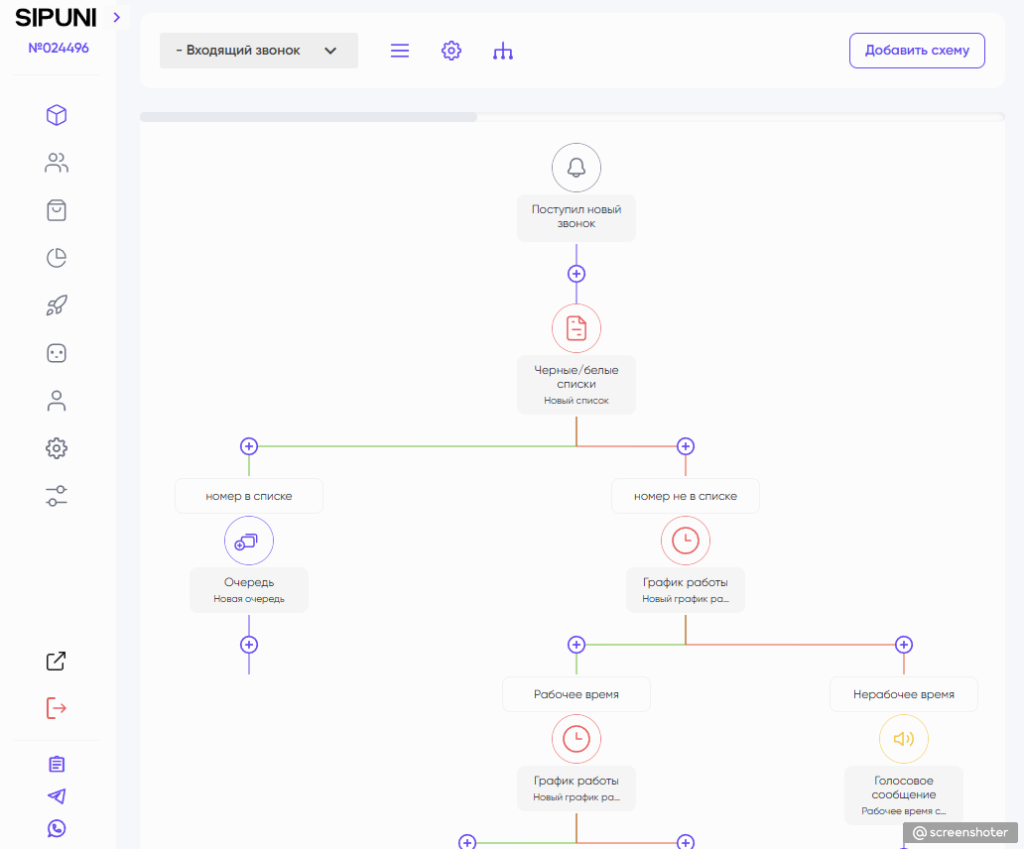Select the Черные/белые списки node icon
1024x849 pixels.
[576, 328]
